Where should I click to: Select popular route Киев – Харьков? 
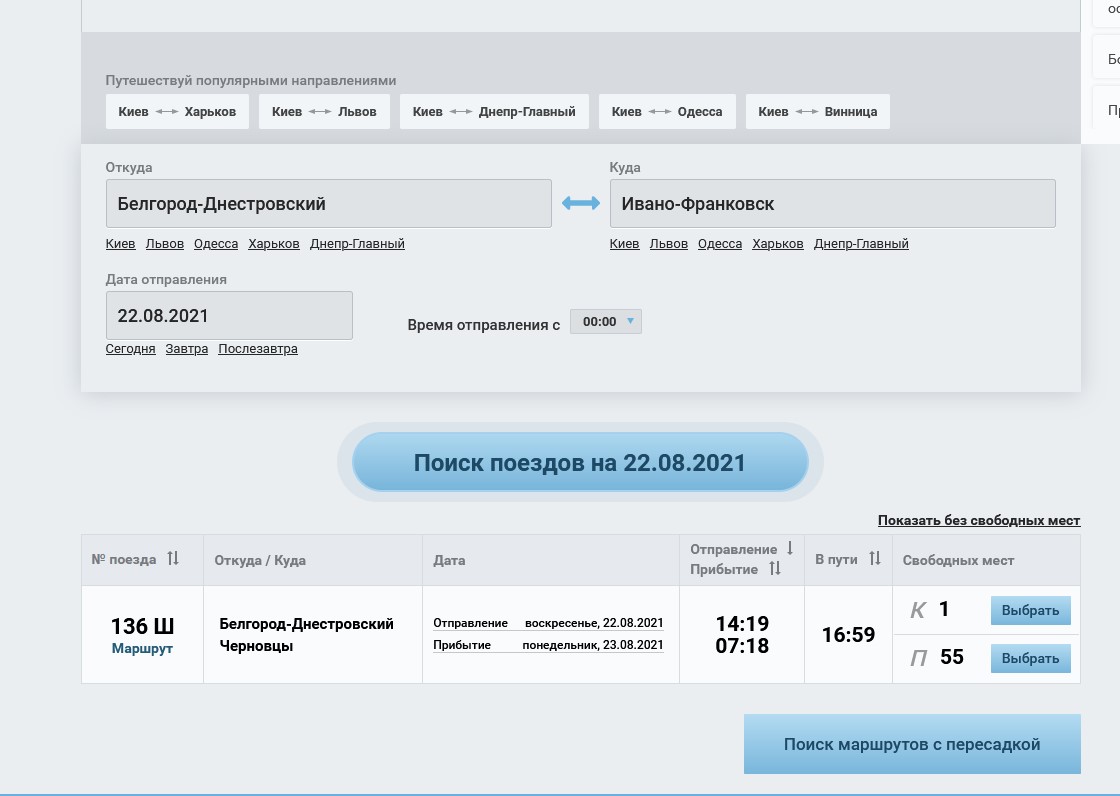[x=177, y=112]
